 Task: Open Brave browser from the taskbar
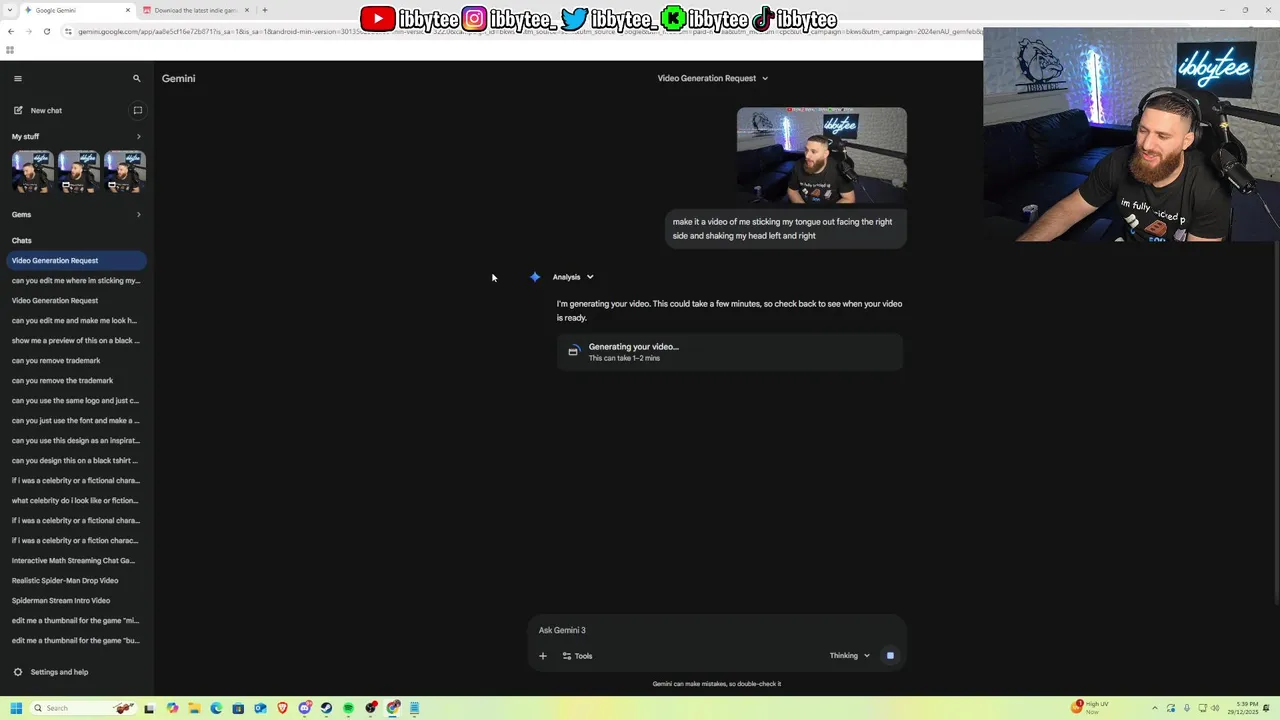click(282, 708)
